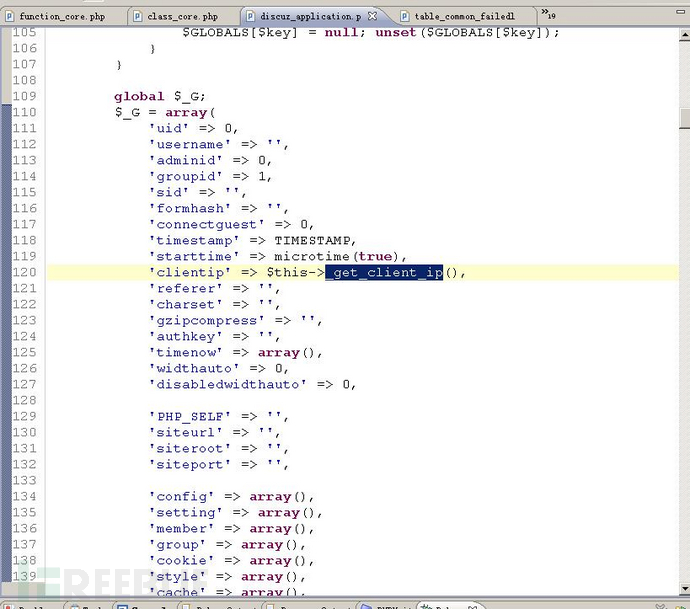Image resolution: width=690 pixels, height=609 pixels.
Task: Click the 'authkey' array key
Action: coord(186,337)
